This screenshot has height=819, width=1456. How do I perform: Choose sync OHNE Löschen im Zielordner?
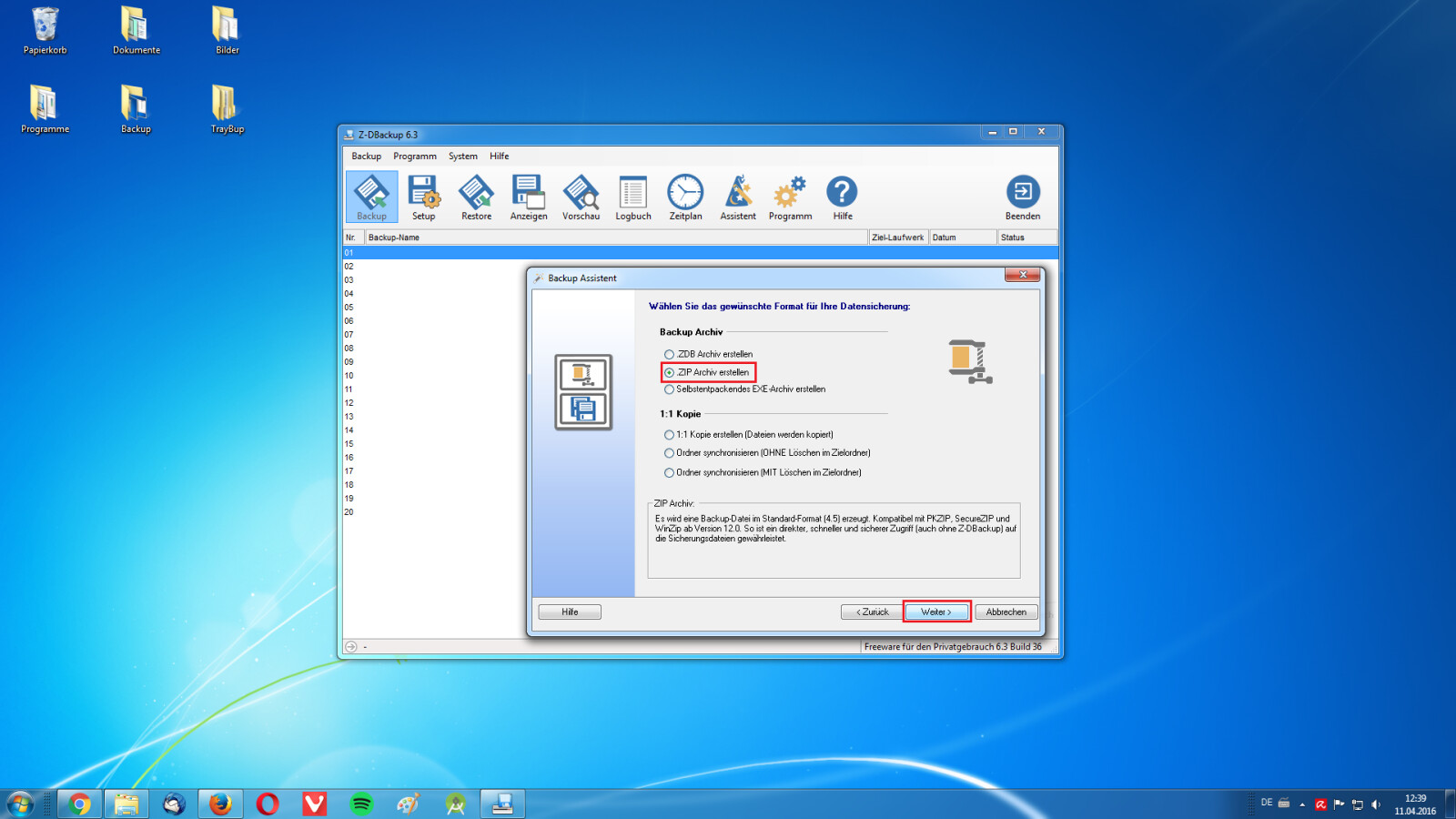tap(767, 452)
